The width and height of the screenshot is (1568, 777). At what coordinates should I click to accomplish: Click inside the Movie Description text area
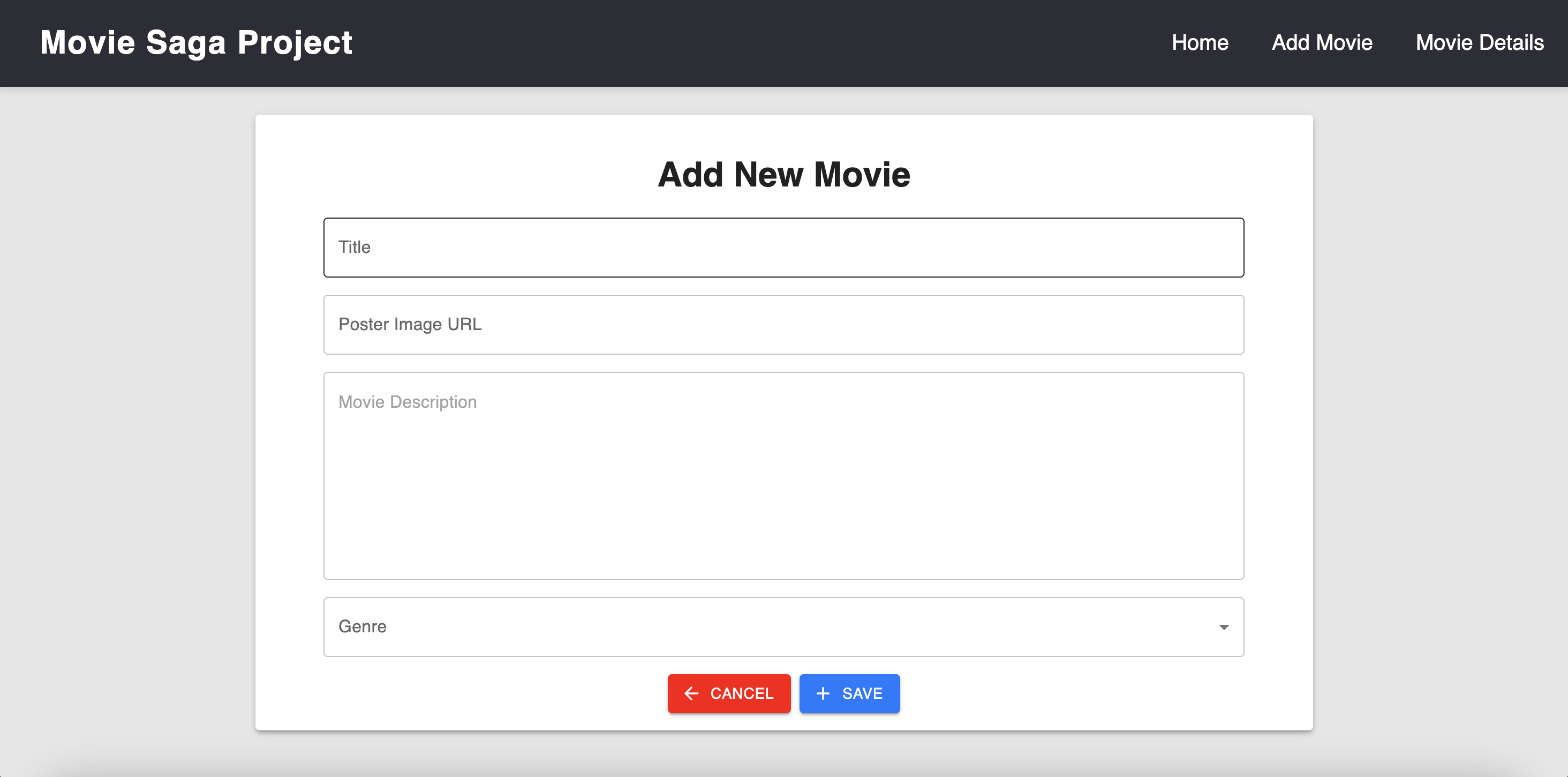pos(783,476)
